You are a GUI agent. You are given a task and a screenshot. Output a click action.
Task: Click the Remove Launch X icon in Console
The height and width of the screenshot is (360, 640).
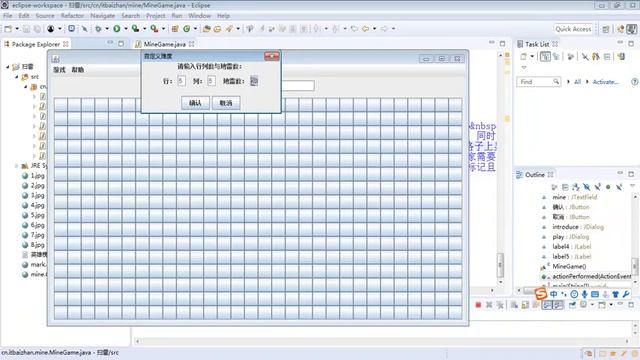pyautogui.click(x=489, y=305)
